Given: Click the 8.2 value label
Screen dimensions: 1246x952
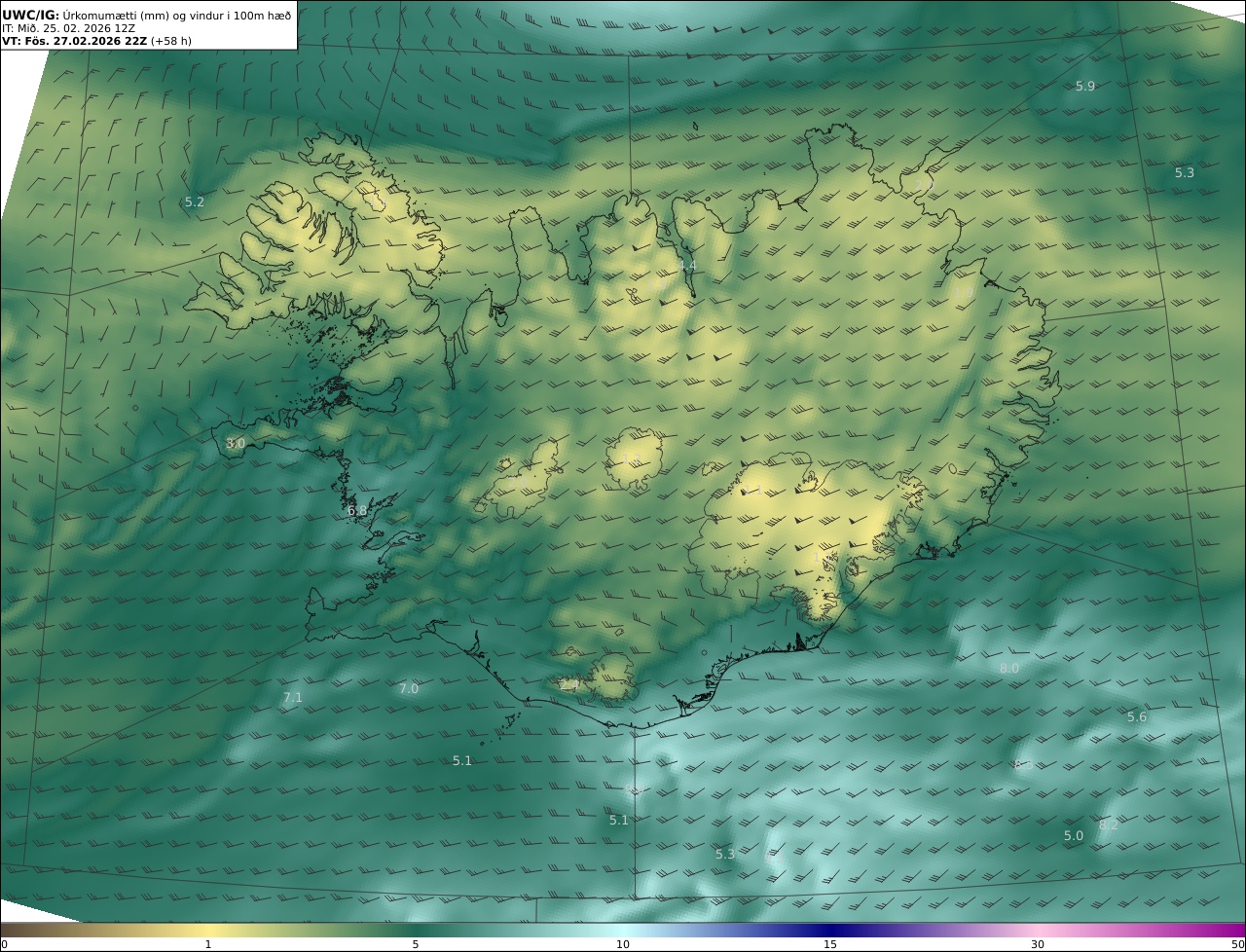Looking at the screenshot, I should (x=1108, y=825).
